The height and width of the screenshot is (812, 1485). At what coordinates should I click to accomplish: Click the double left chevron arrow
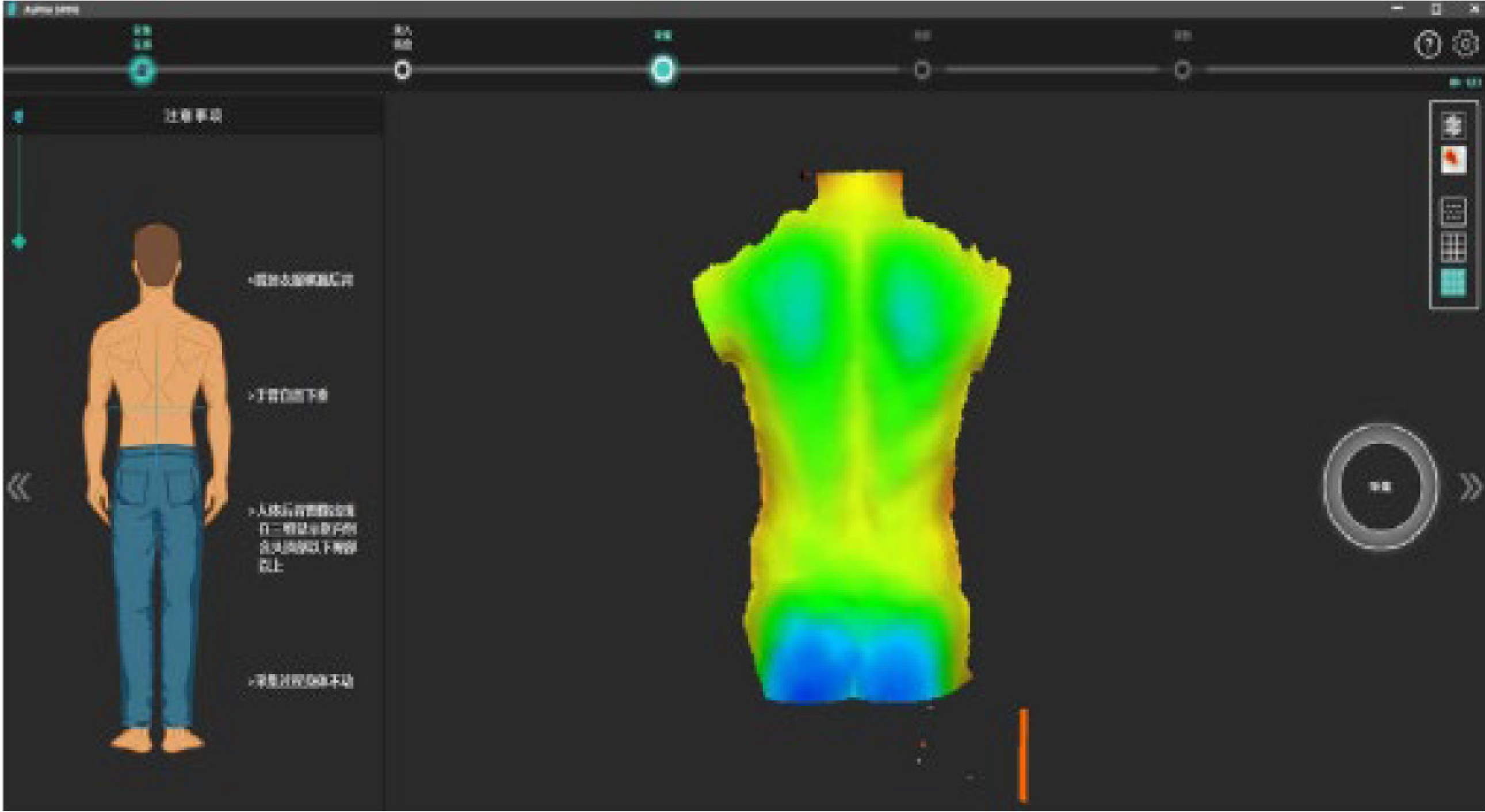click(x=19, y=487)
